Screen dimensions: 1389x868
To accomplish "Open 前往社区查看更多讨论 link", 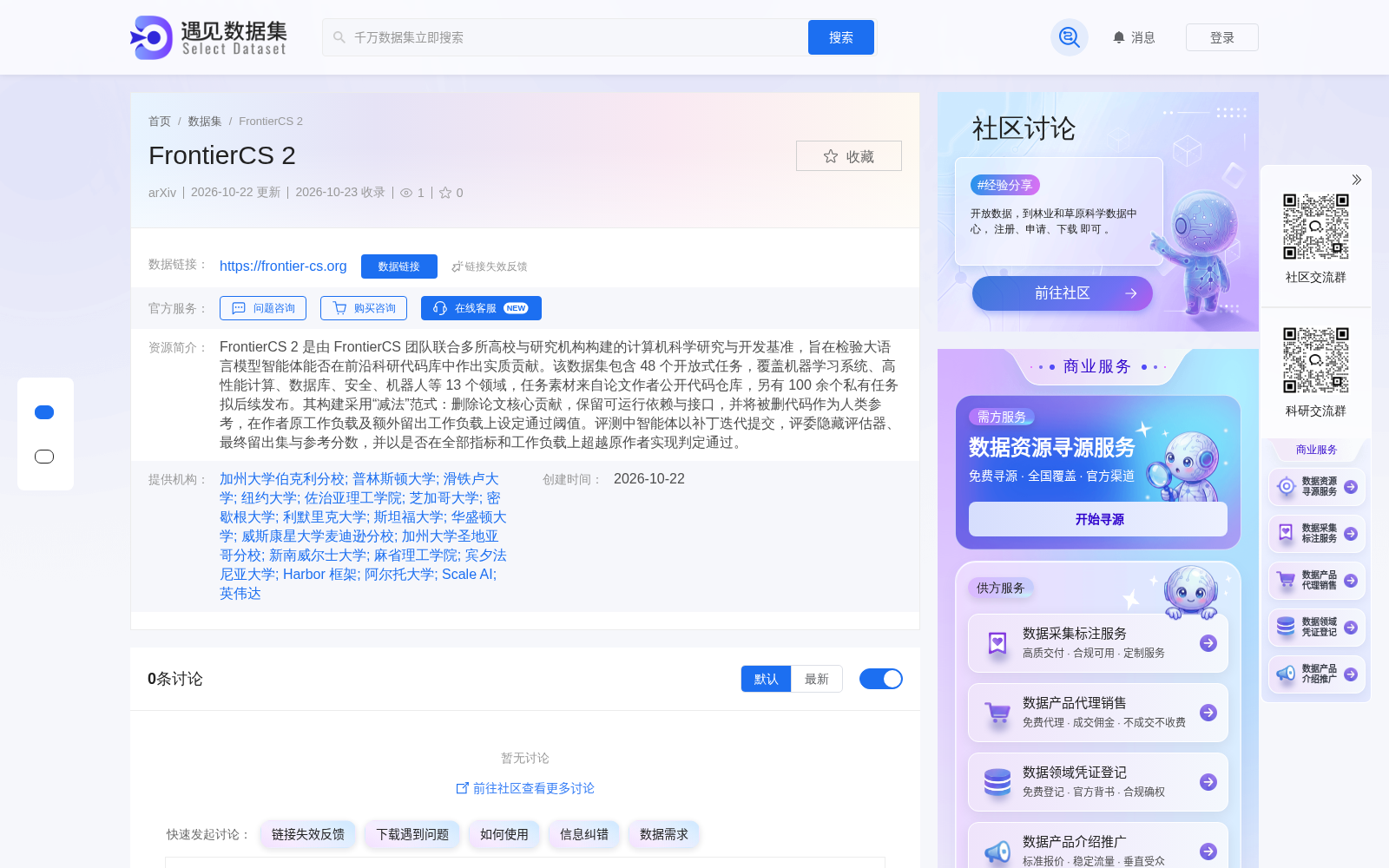I will [525, 788].
